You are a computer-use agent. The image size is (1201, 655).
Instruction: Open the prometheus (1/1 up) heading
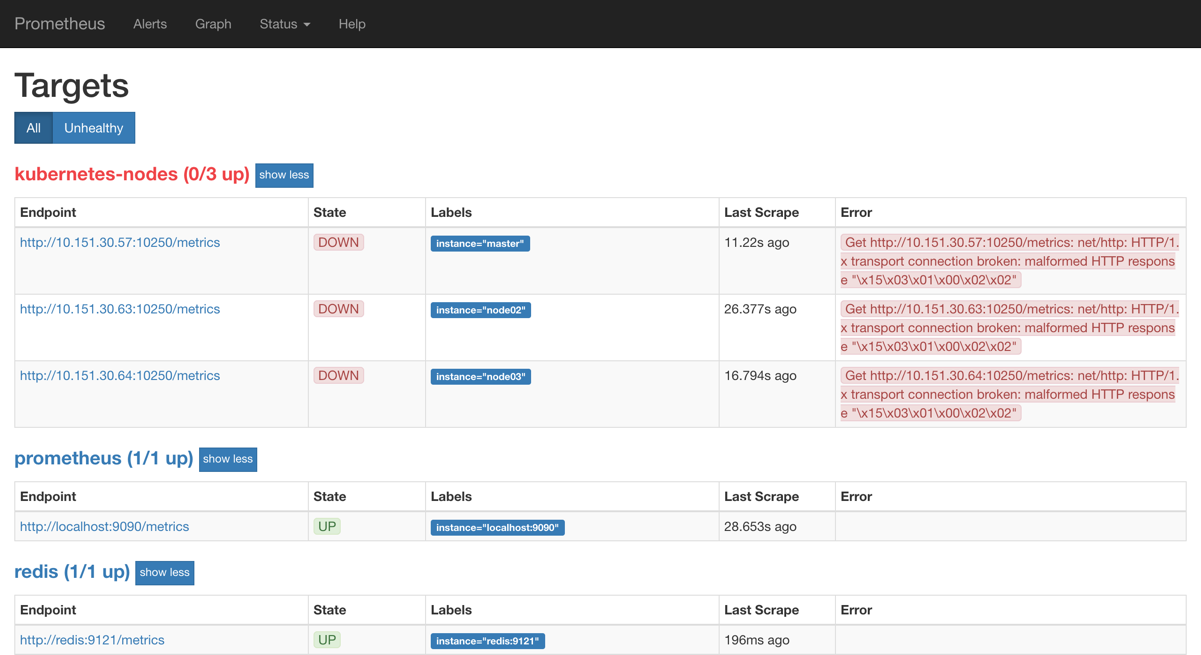104,458
